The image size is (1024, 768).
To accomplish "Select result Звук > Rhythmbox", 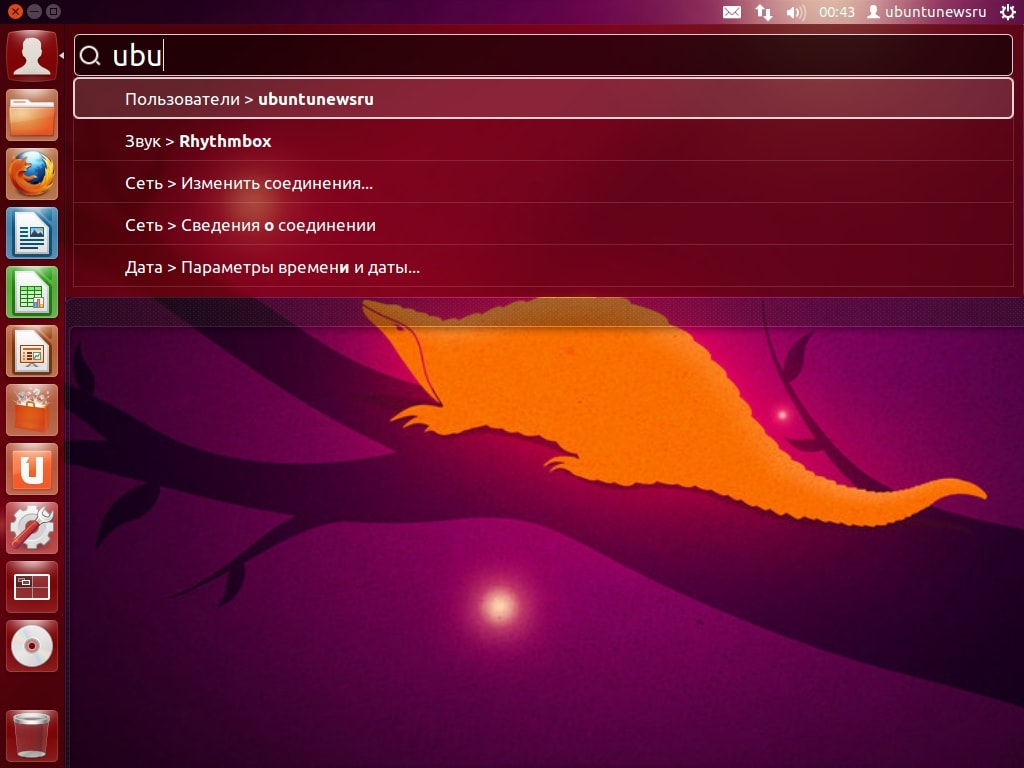I will [x=543, y=140].
